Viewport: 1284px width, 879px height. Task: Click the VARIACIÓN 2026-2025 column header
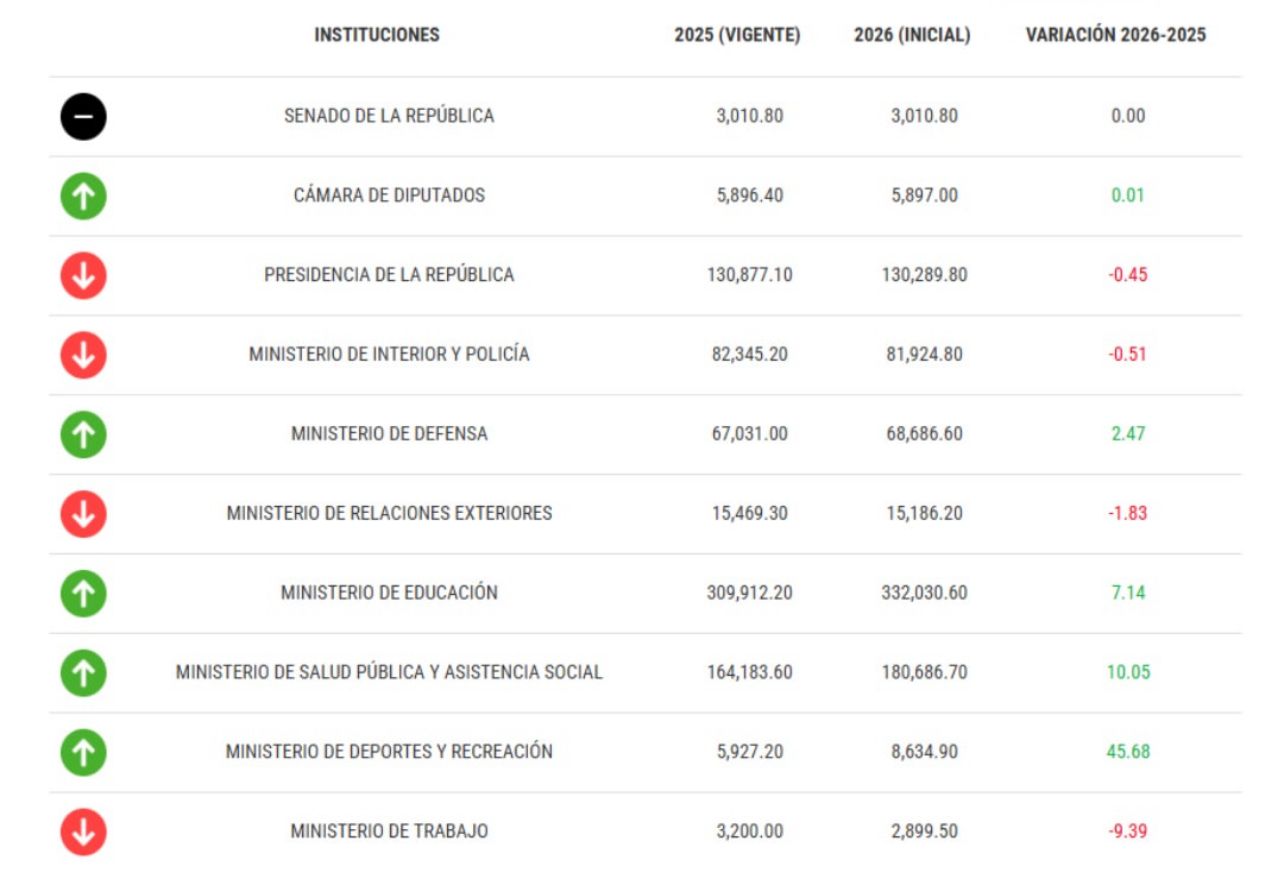point(1116,35)
